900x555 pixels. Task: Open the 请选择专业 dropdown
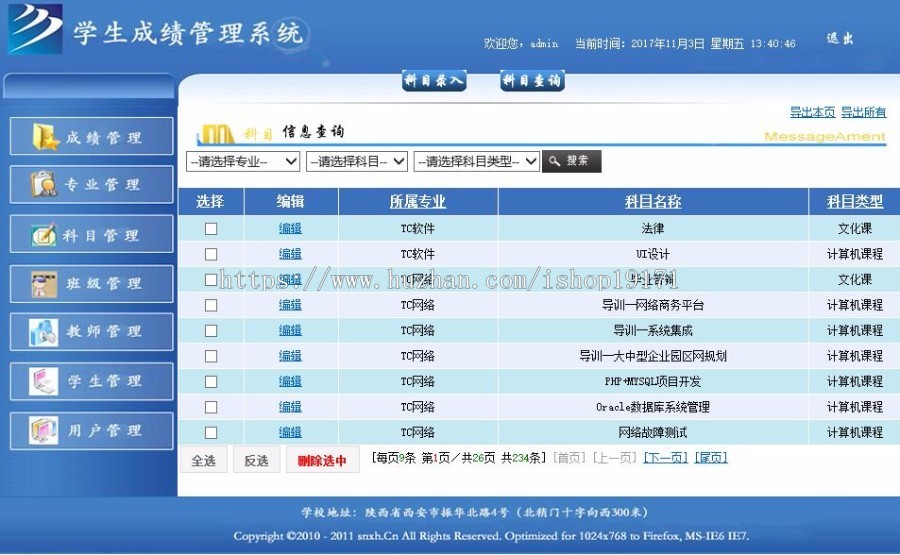pyautogui.click(x=243, y=161)
